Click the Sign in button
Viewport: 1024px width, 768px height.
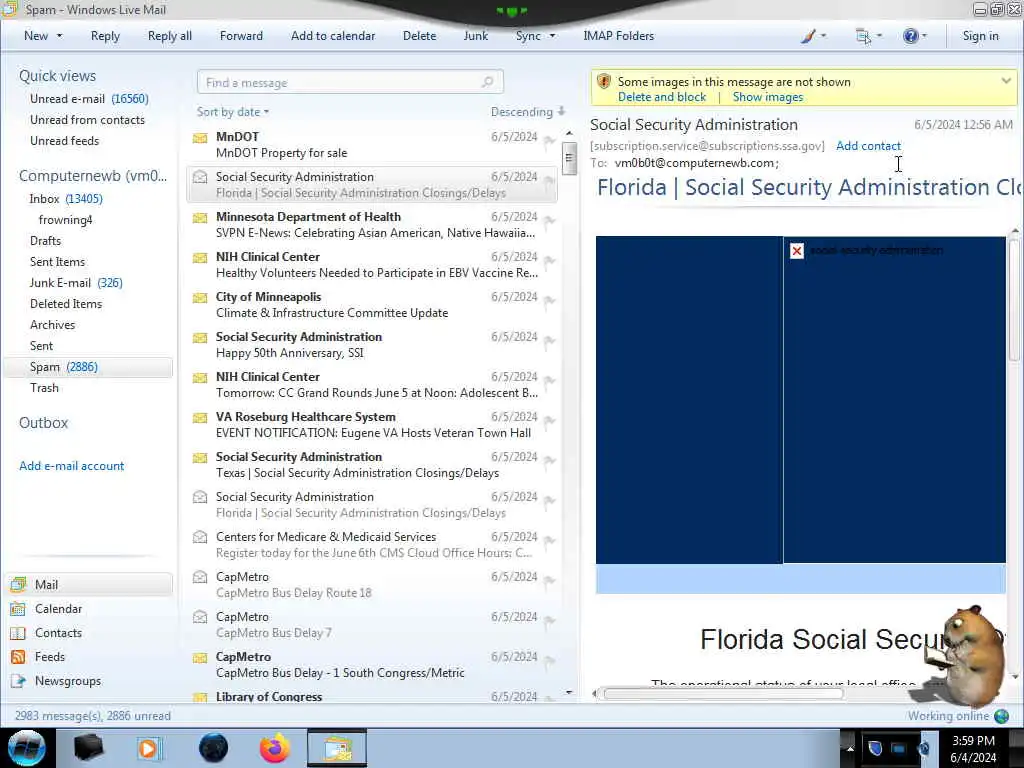(x=980, y=36)
